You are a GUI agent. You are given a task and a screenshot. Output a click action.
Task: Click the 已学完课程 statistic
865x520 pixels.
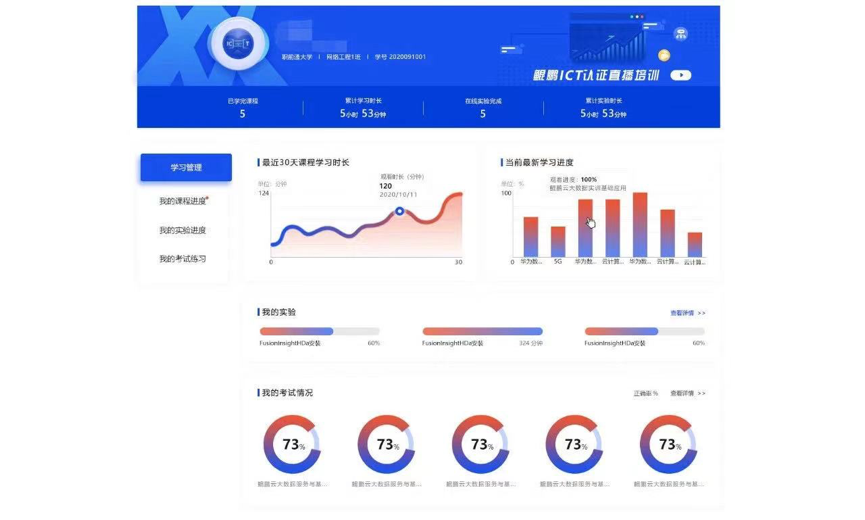(x=242, y=108)
